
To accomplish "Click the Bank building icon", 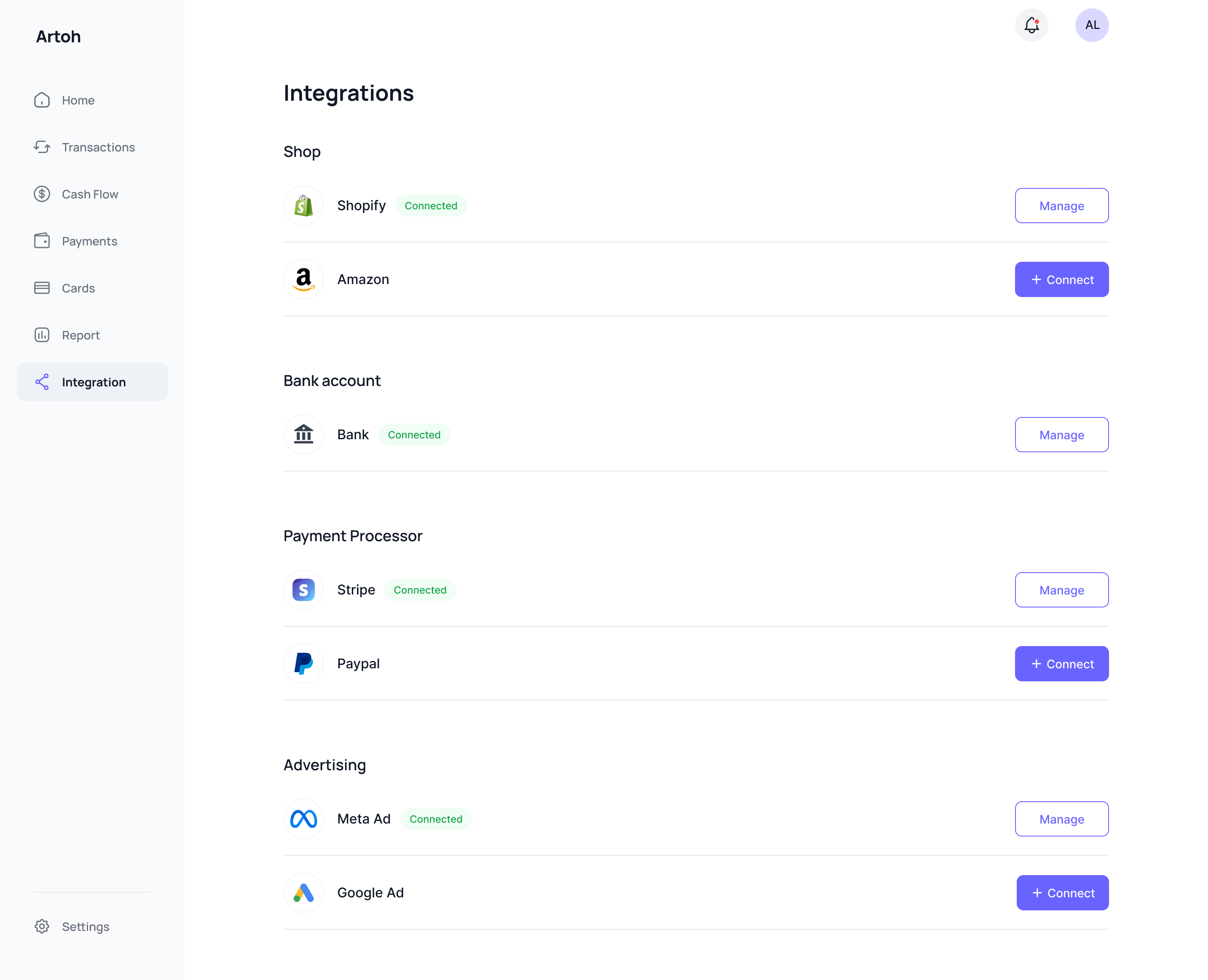I will click(x=304, y=435).
